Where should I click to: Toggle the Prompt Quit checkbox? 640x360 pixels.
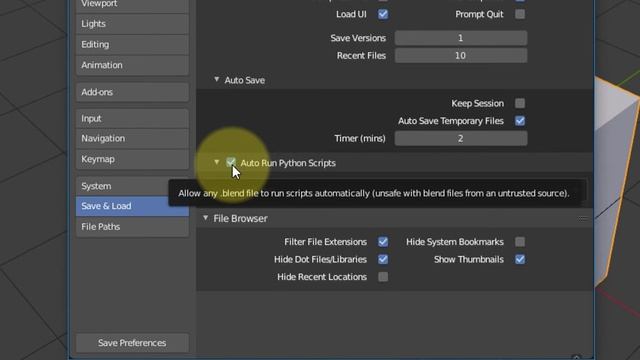520,14
